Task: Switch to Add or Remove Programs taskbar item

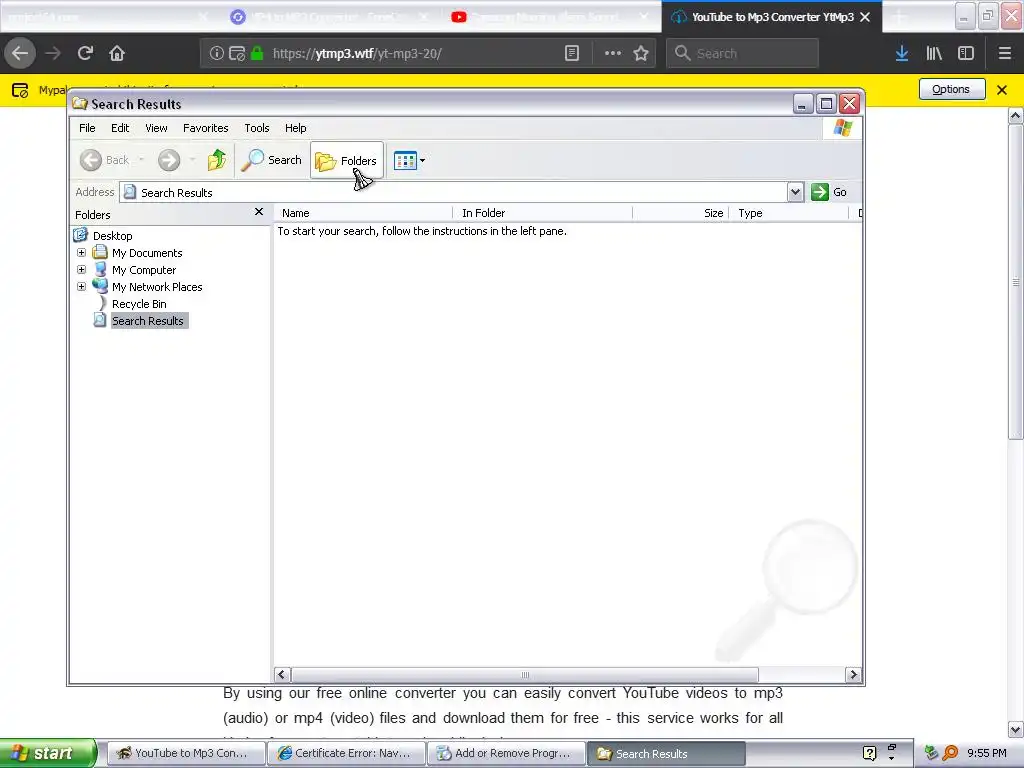Action: pos(506,754)
